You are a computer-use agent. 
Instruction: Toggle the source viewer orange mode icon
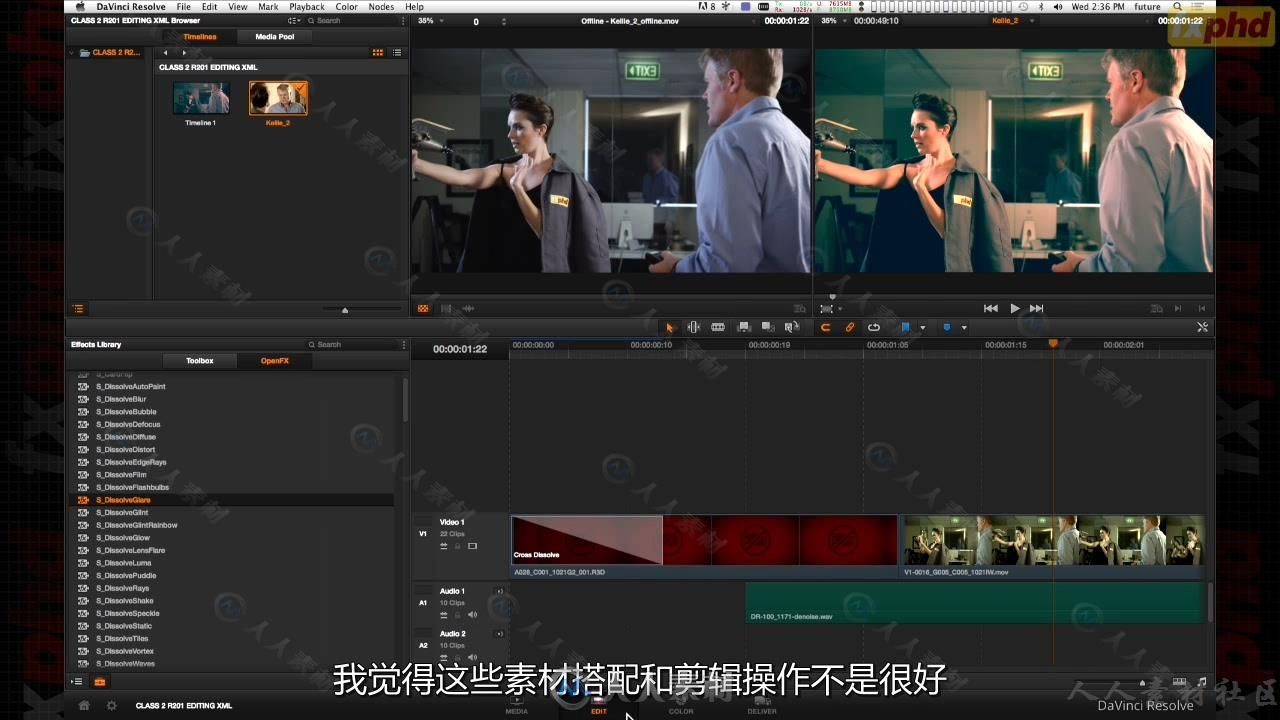coord(423,309)
